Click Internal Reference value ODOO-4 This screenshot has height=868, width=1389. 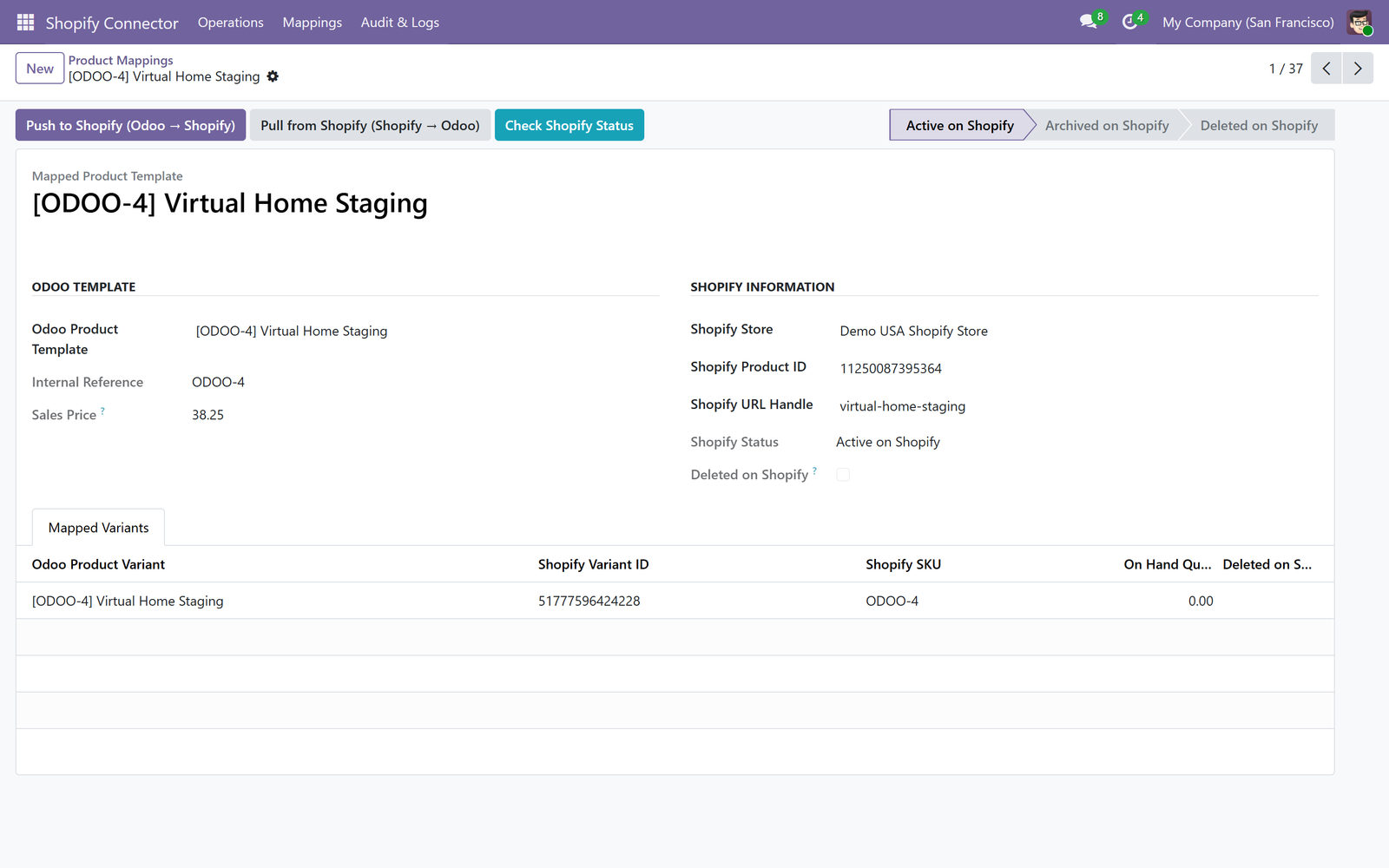click(219, 382)
